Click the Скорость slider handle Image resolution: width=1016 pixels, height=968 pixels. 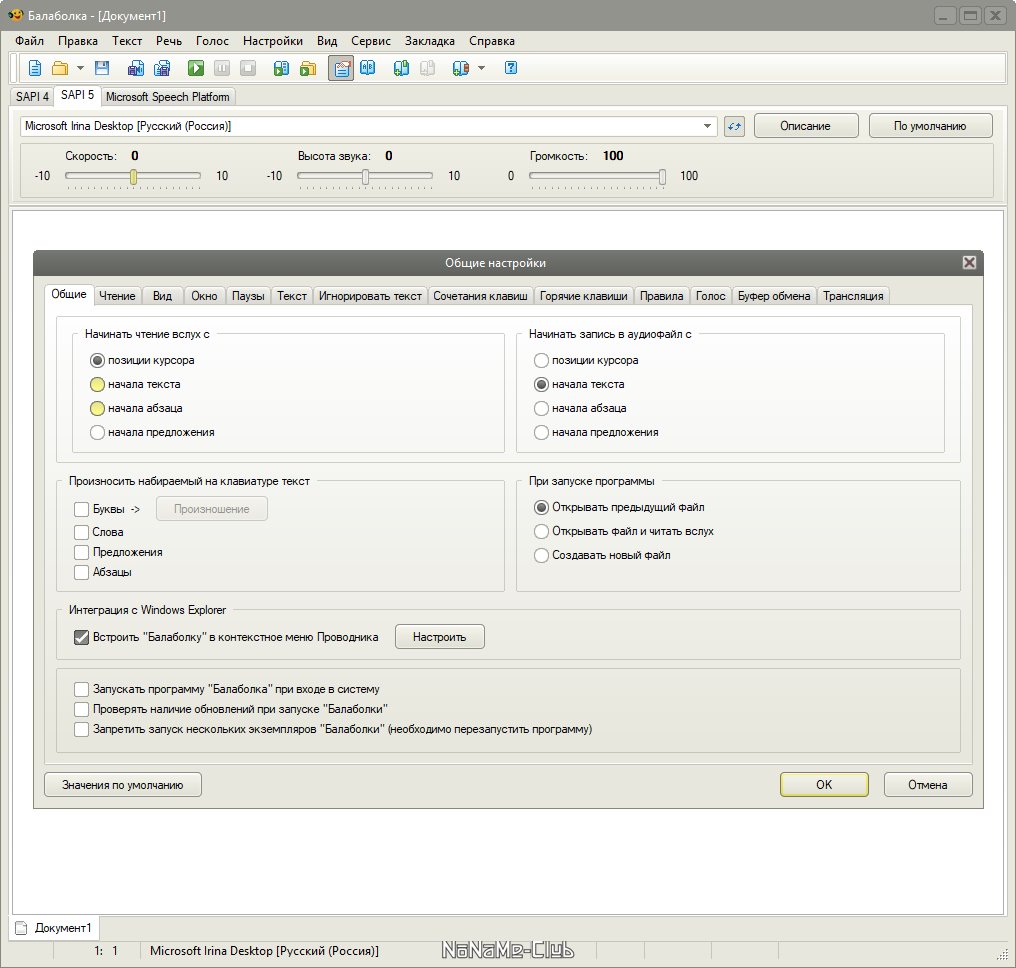click(x=133, y=177)
